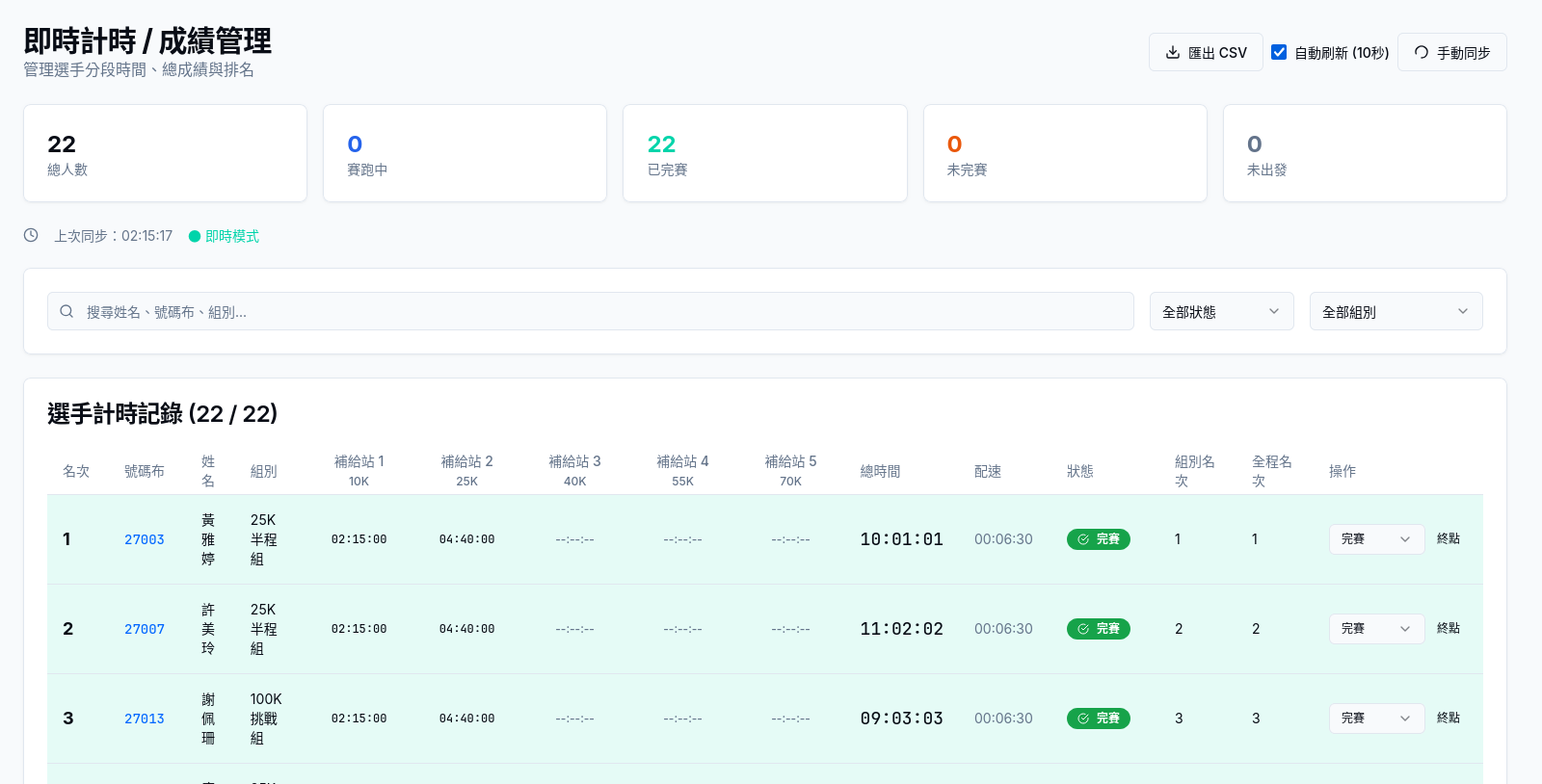Viewport: 1542px width, 784px height.
Task: Click the refresh icon beside 手動同步
Action: pyautogui.click(x=1422, y=52)
